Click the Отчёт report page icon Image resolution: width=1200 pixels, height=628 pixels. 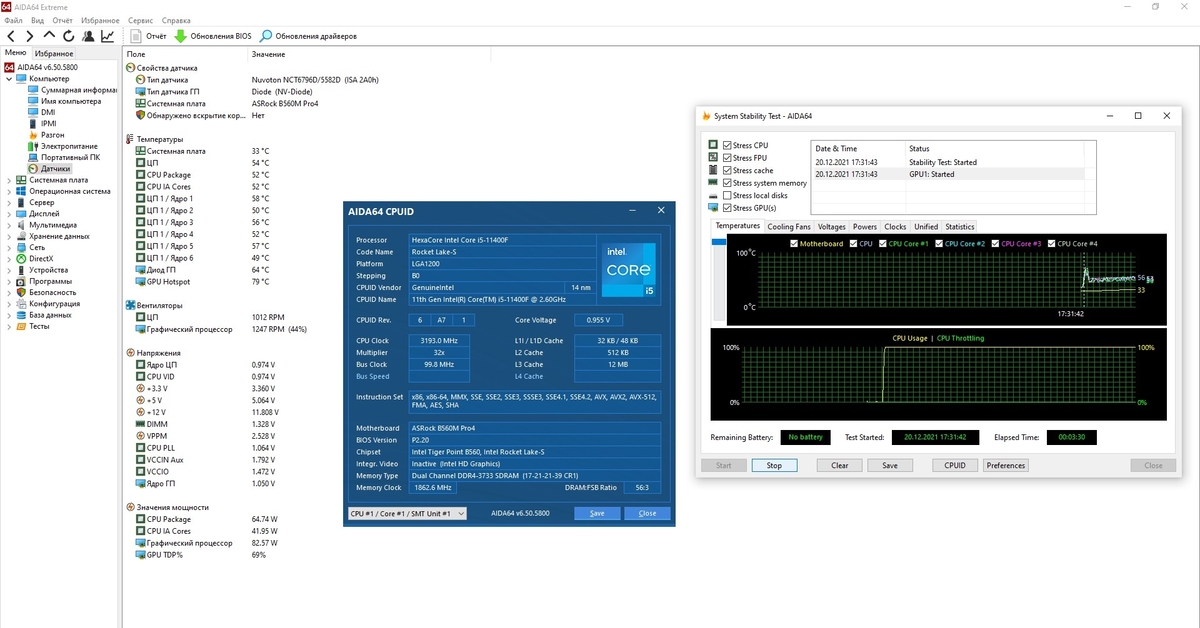(x=137, y=36)
